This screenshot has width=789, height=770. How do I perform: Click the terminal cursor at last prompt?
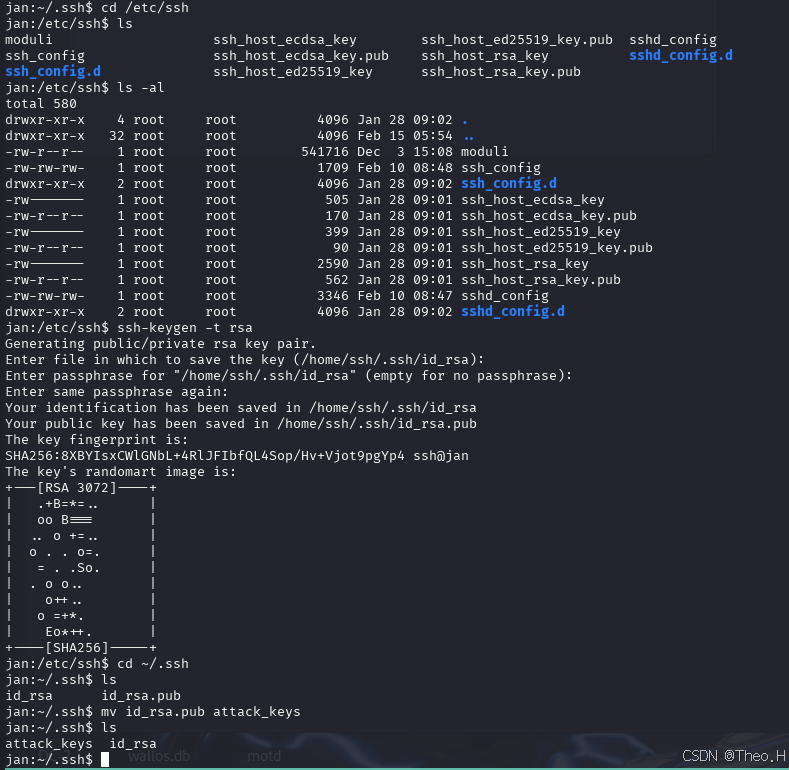pos(105,759)
